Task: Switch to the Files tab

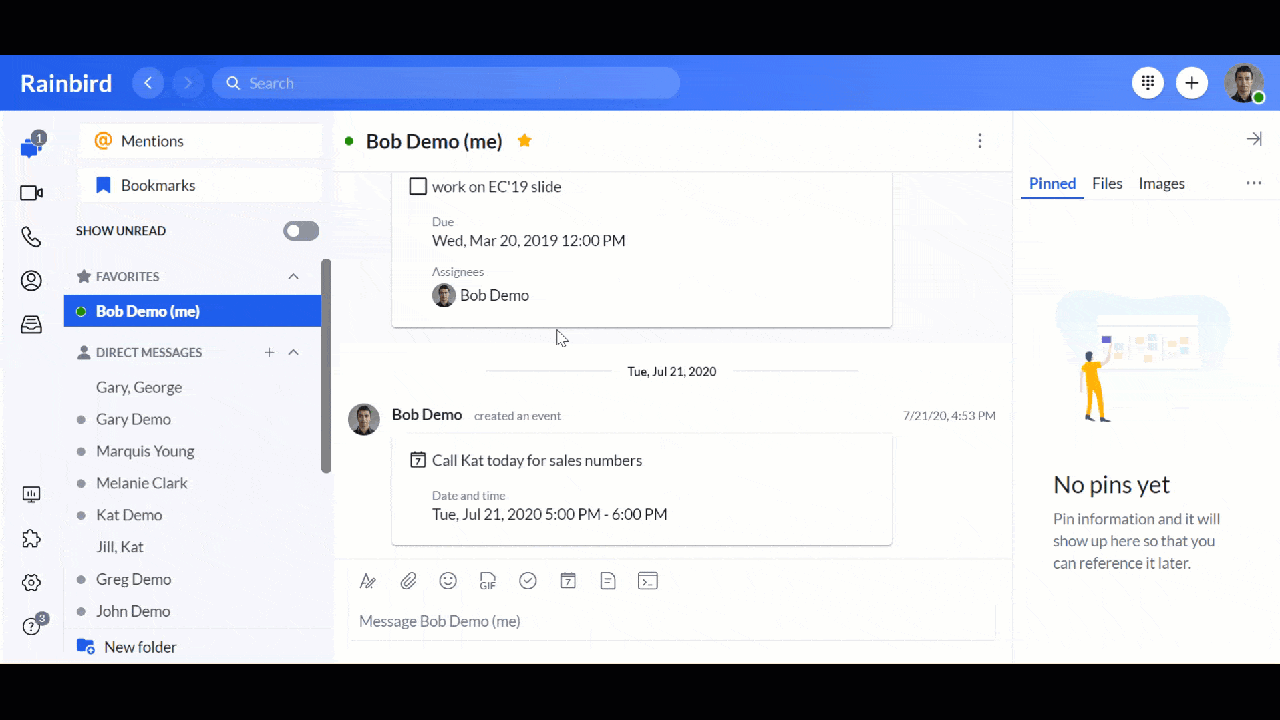Action: coord(1107,184)
